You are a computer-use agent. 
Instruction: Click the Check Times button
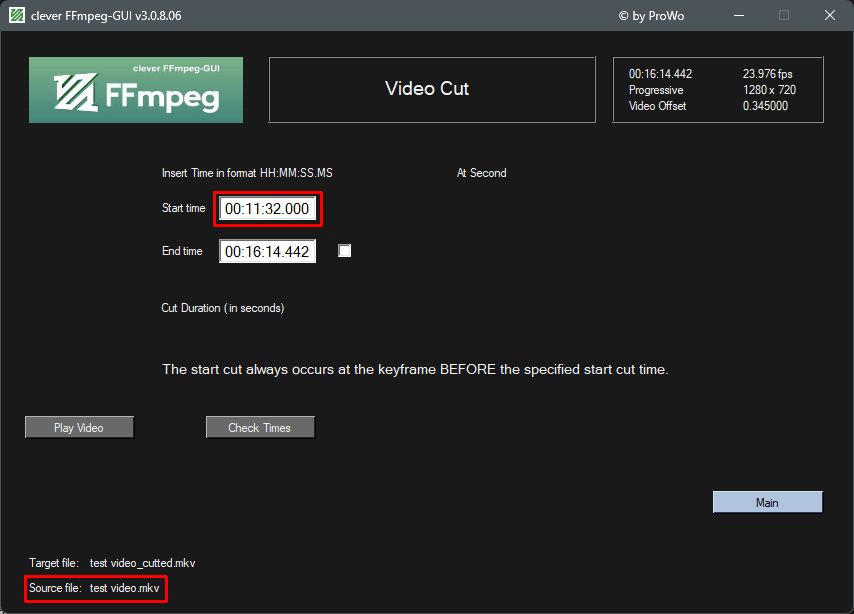point(260,428)
